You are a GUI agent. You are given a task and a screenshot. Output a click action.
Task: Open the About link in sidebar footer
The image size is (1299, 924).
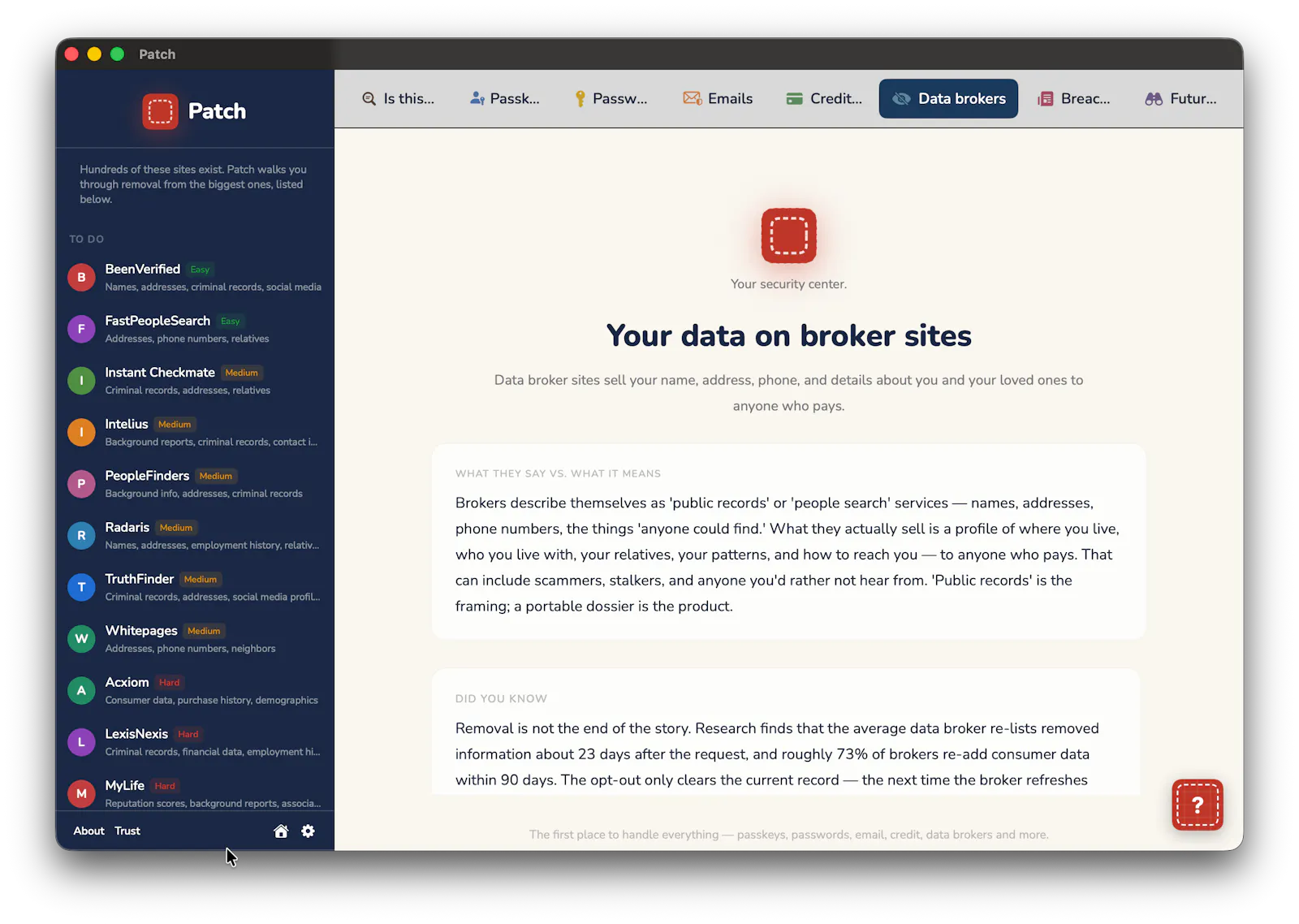click(88, 831)
